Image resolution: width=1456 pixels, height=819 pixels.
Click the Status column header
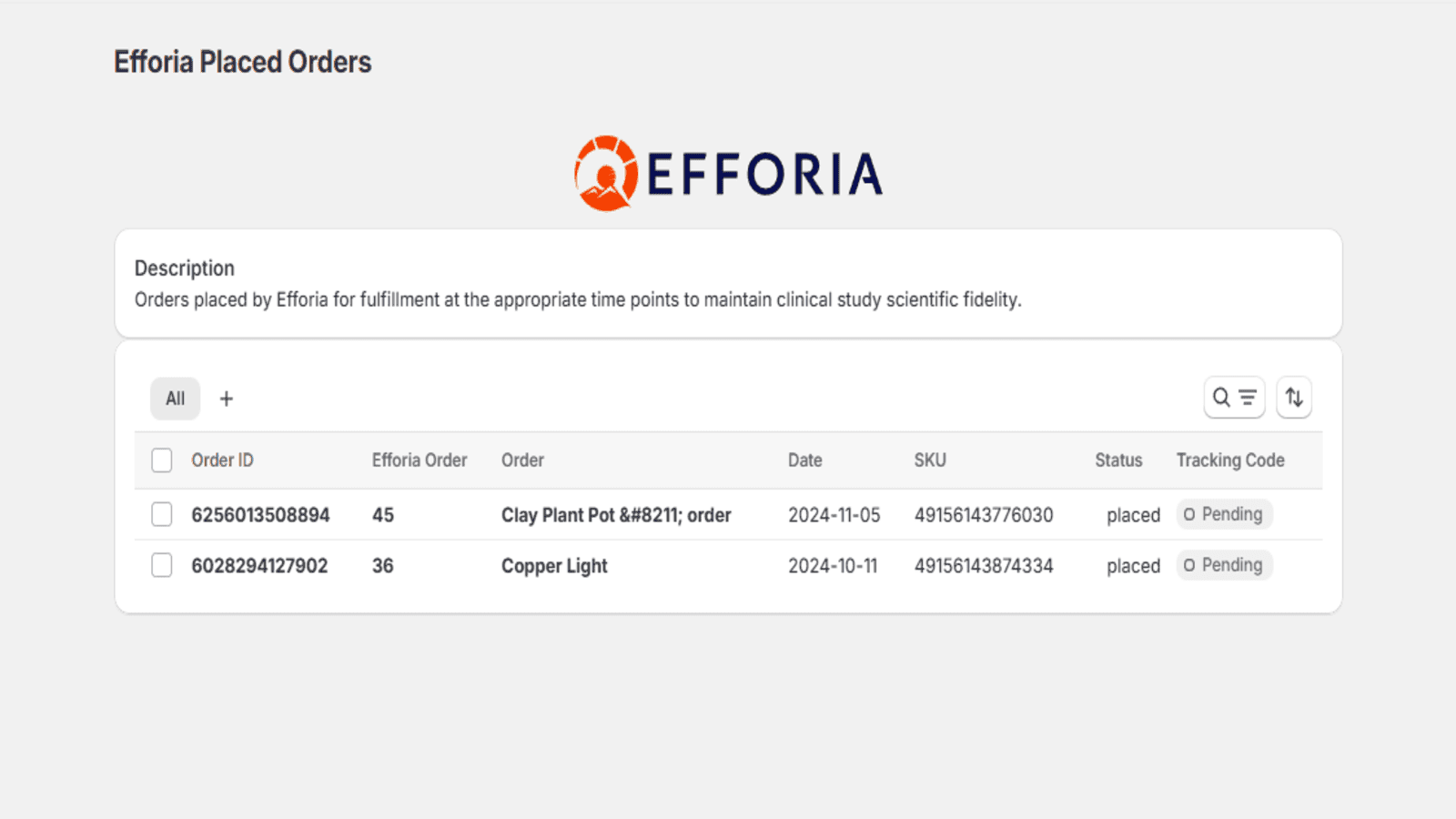tap(1118, 460)
